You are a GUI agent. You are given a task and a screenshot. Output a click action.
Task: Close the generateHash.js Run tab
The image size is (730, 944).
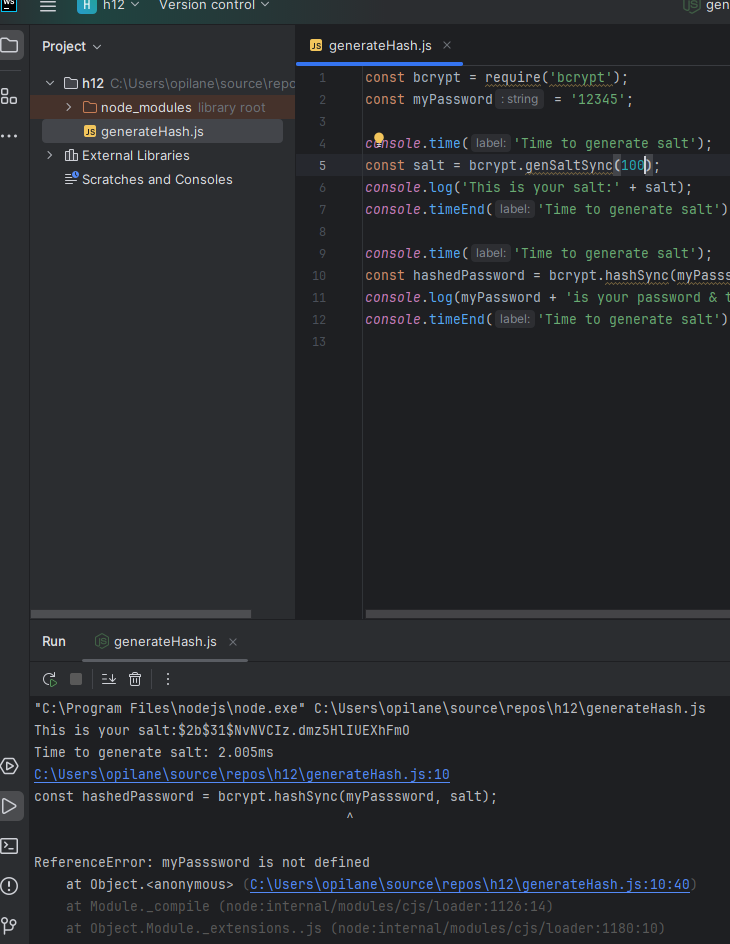[x=233, y=642]
